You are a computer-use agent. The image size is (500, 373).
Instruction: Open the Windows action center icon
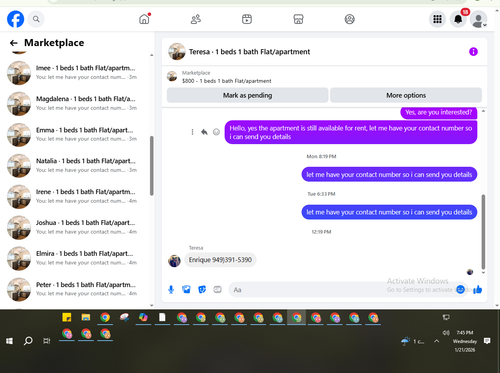pos(487,341)
